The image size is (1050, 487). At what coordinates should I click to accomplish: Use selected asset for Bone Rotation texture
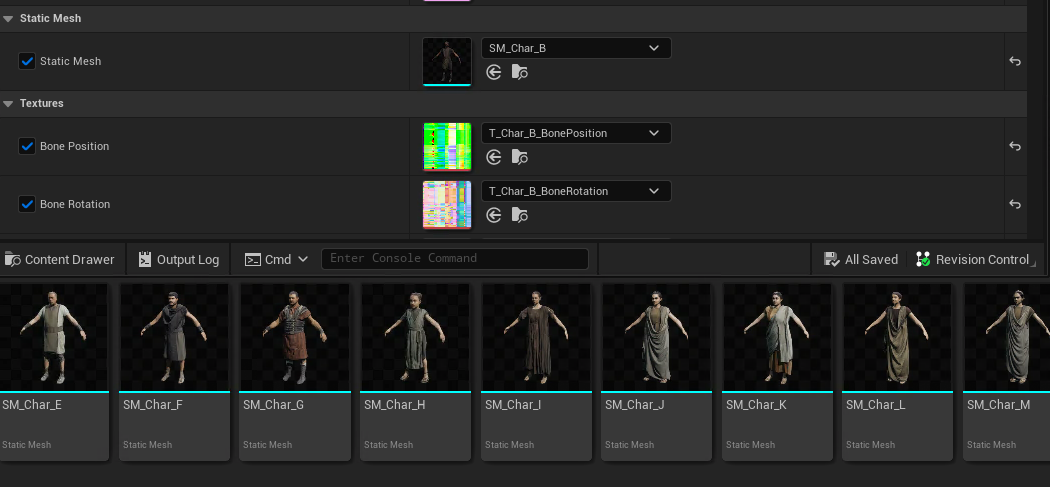click(x=493, y=215)
